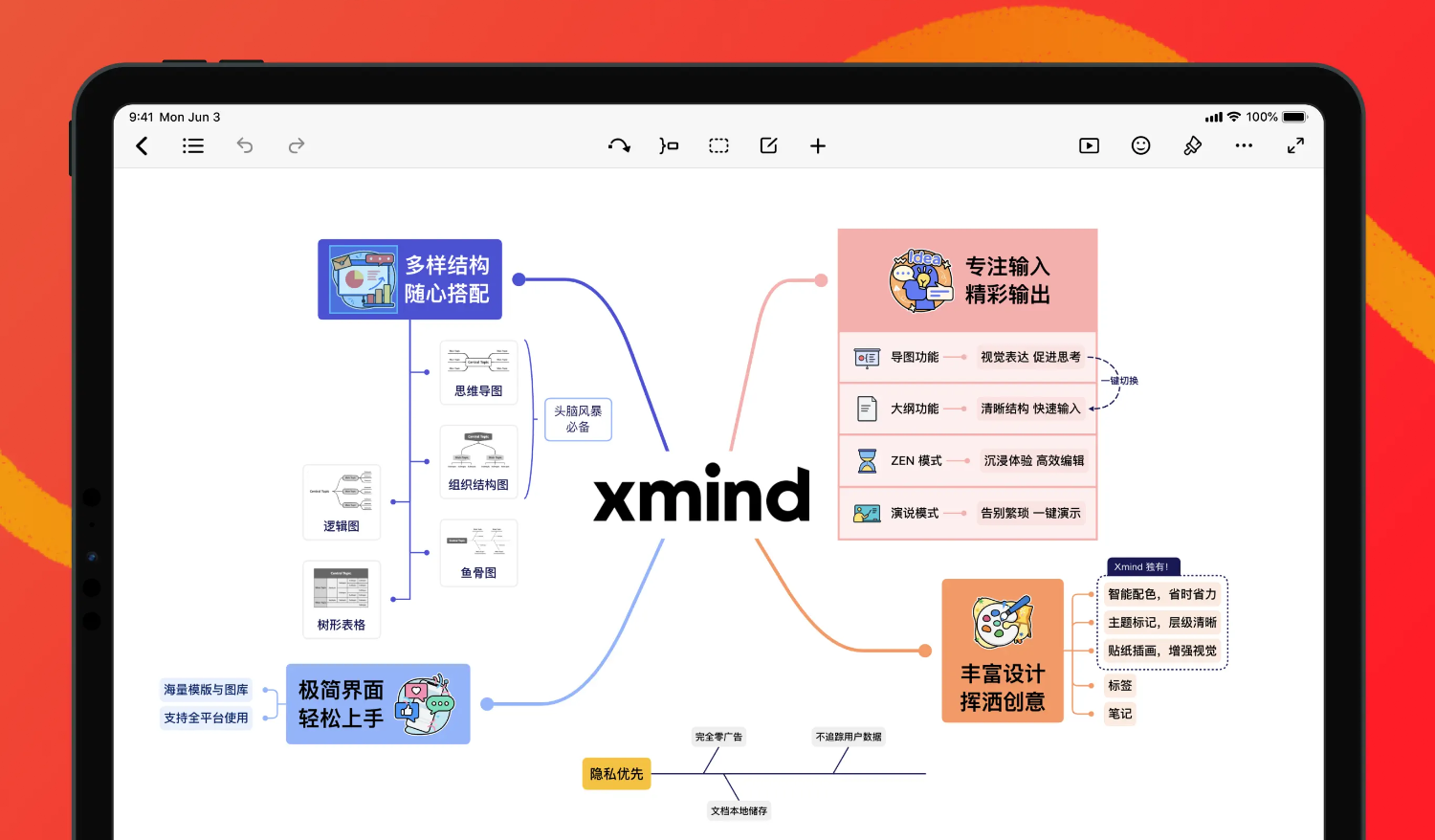This screenshot has width=1435, height=840.
Task: Insert new item with plus icon
Action: pyautogui.click(x=818, y=145)
